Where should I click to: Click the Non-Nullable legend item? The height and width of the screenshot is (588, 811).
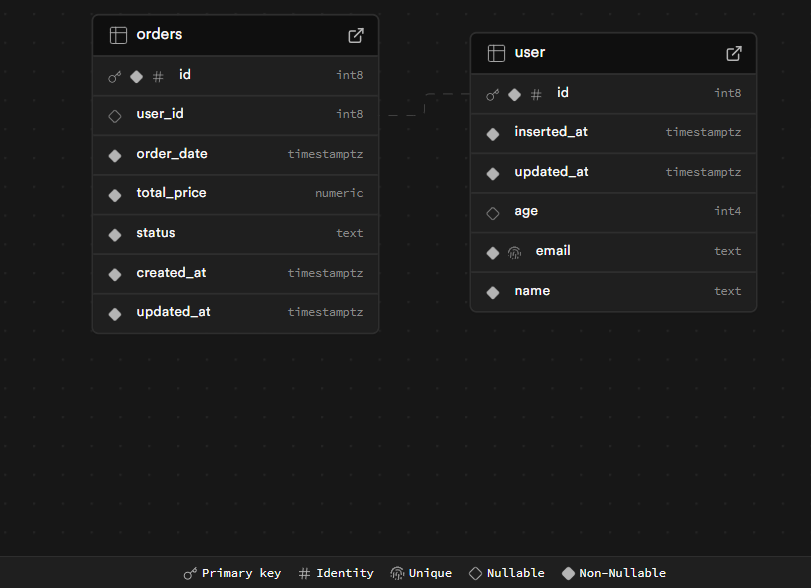[613, 573]
